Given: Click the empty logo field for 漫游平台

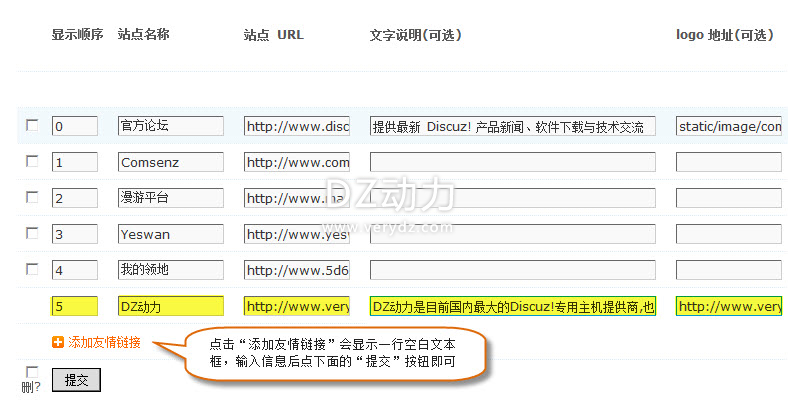Looking at the screenshot, I should (729, 198).
